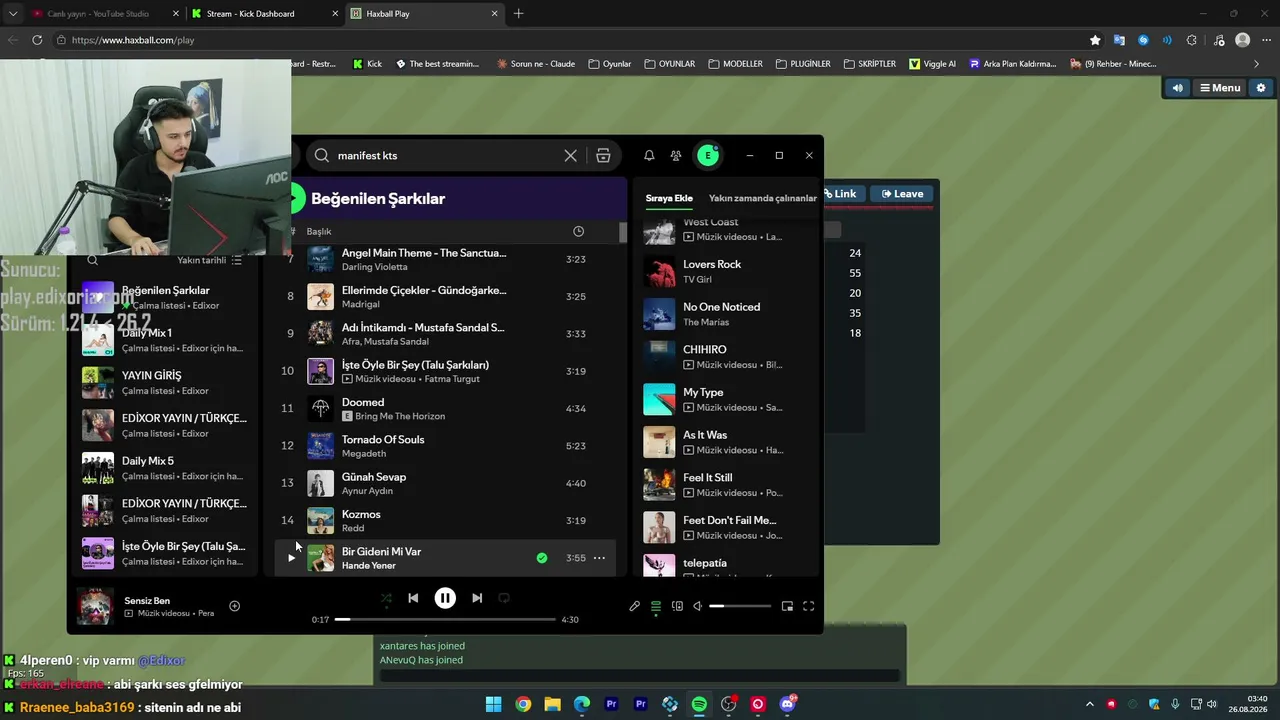Play the Bir Gideni Mi Var row
Image resolution: width=1280 pixels, height=720 pixels.
(291, 558)
